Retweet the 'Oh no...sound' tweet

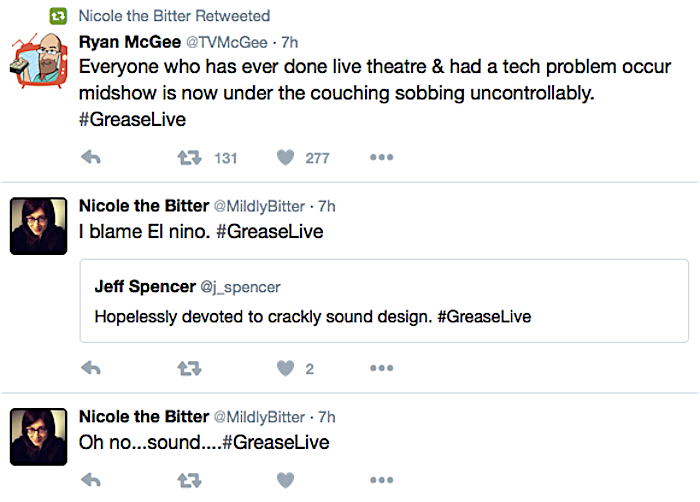pos(189,480)
